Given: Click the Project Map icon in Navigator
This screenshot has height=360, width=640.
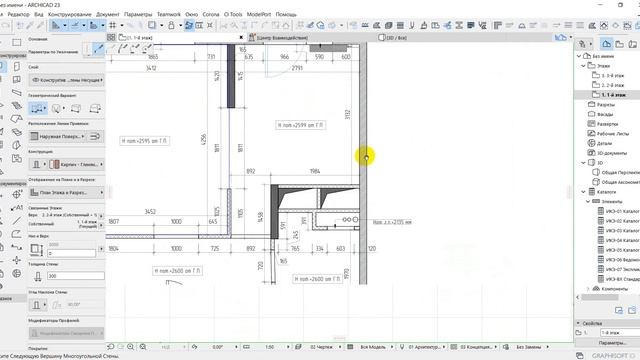Looking at the screenshot, I should click(607, 44).
